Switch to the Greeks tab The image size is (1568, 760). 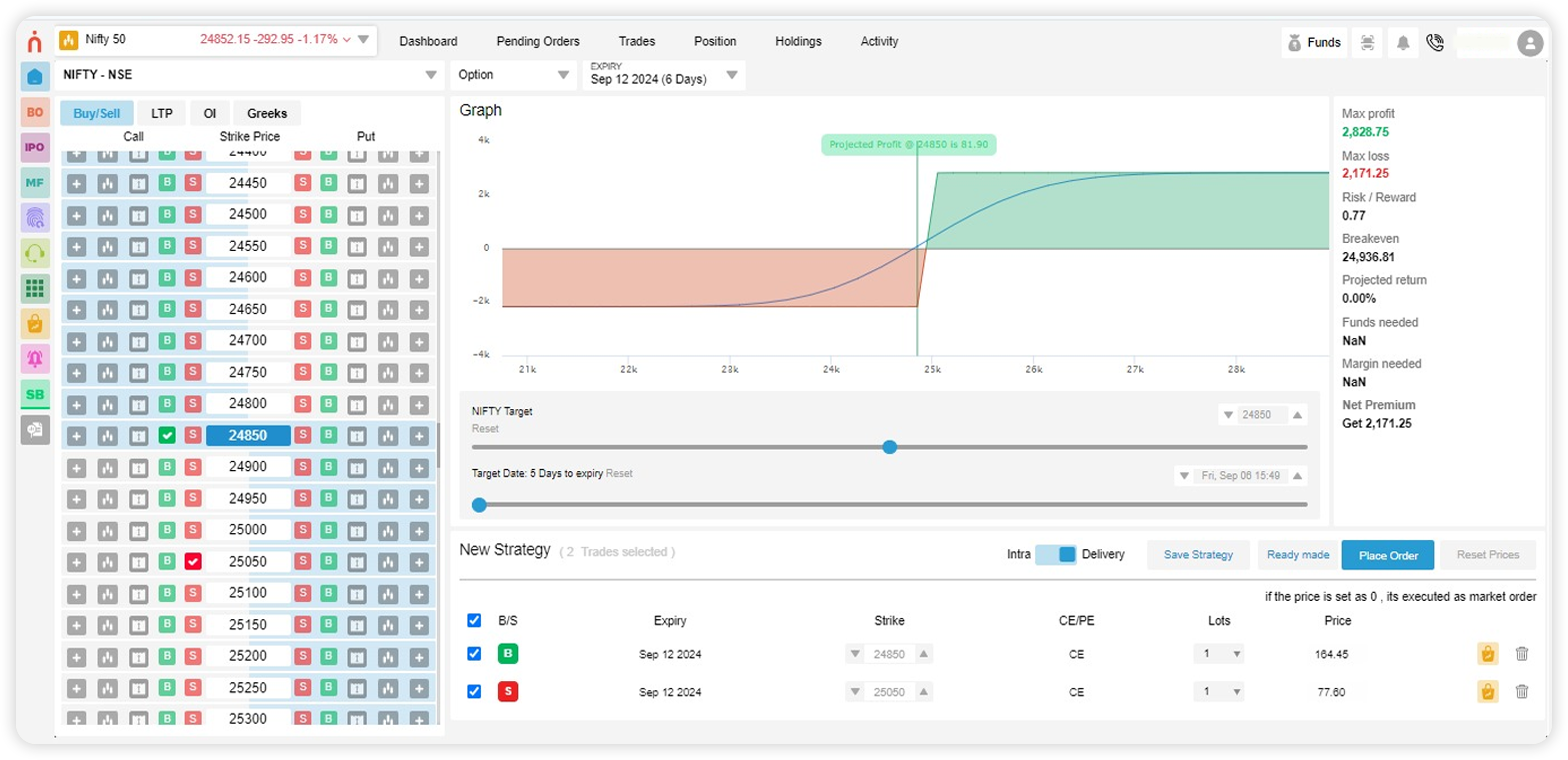267,113
